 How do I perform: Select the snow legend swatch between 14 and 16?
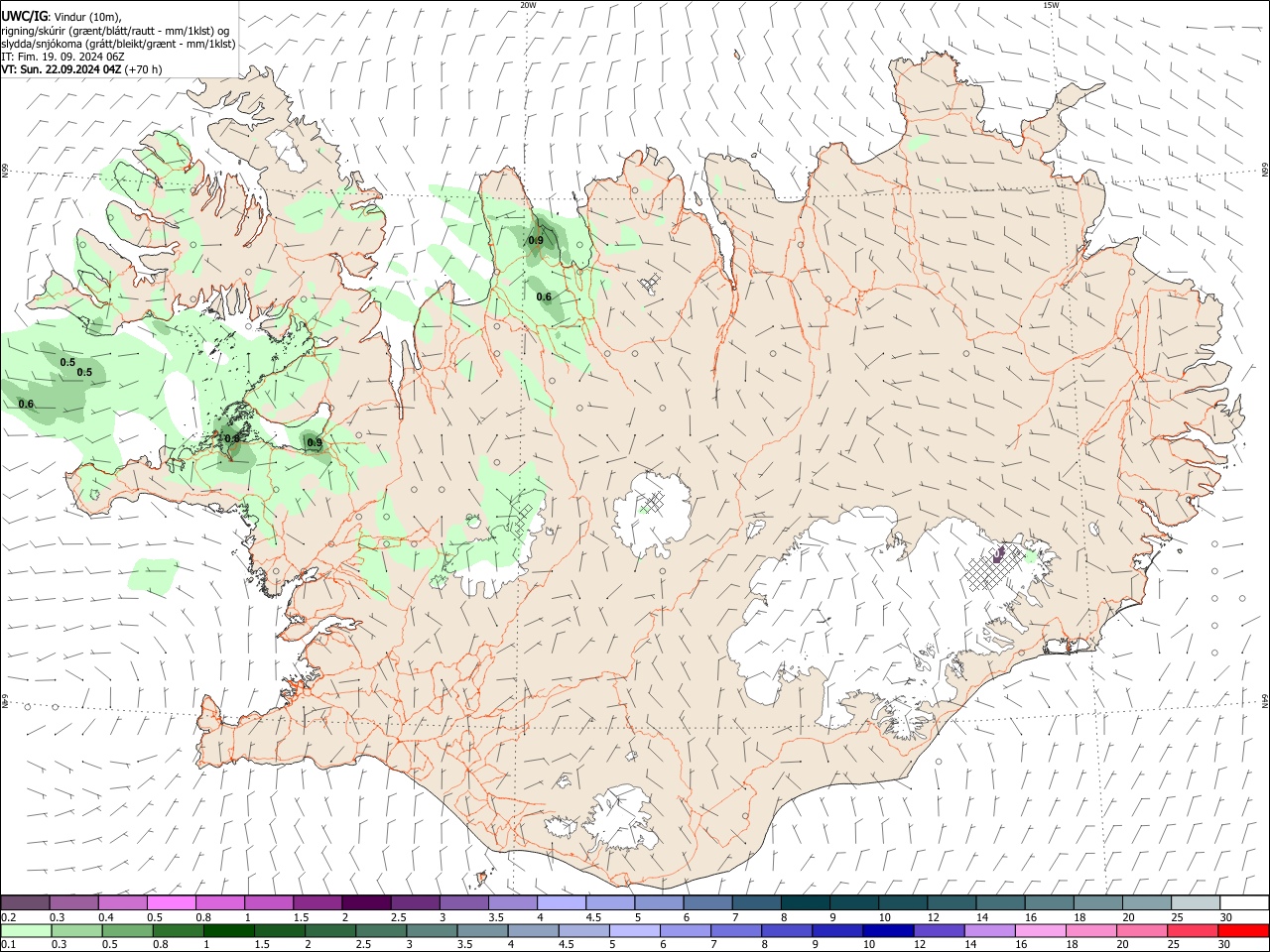[1000, 903]
